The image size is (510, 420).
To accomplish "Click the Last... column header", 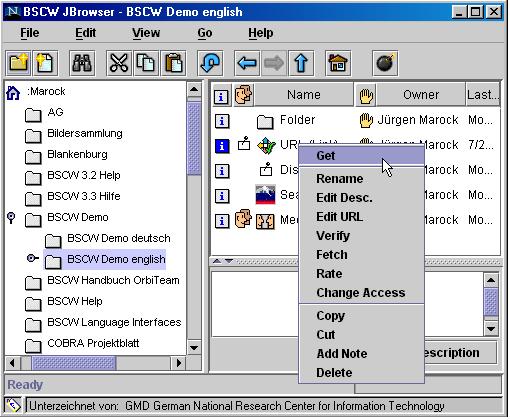I will click(x=483, y=95).
